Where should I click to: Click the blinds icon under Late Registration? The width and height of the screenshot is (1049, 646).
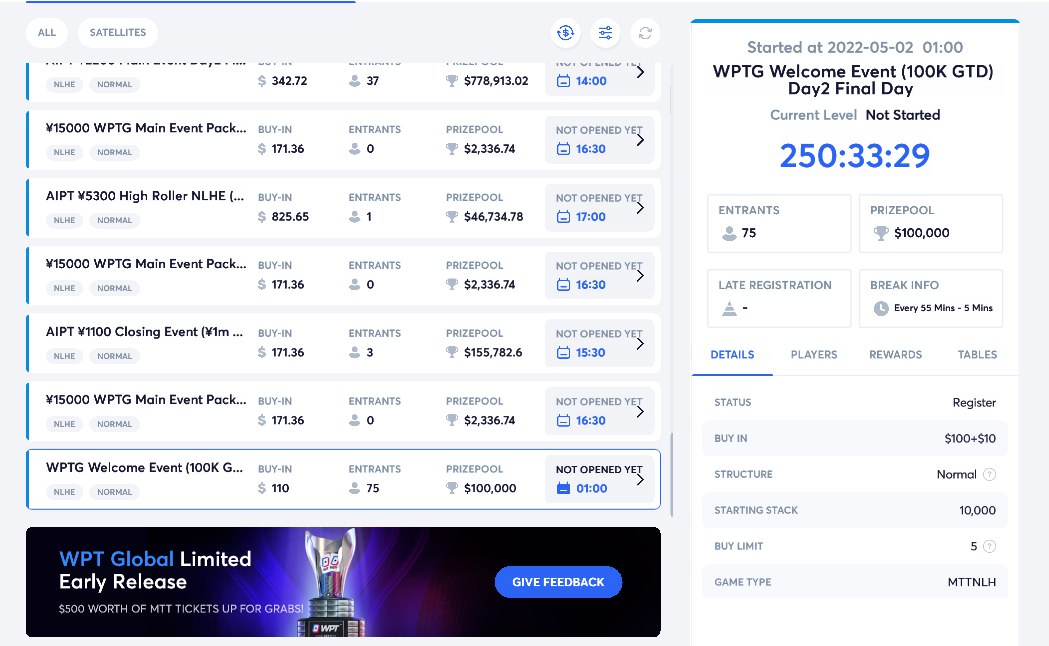click(x=729, y=308)
